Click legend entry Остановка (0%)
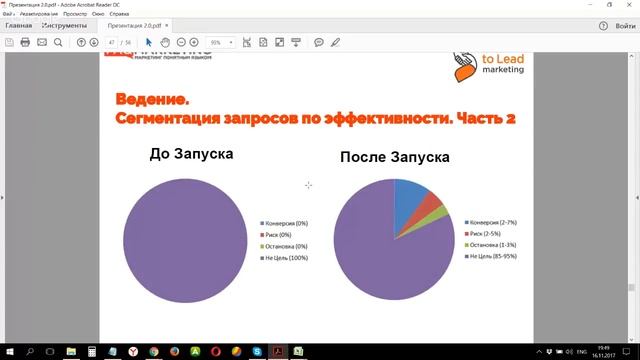 [284, 247]
